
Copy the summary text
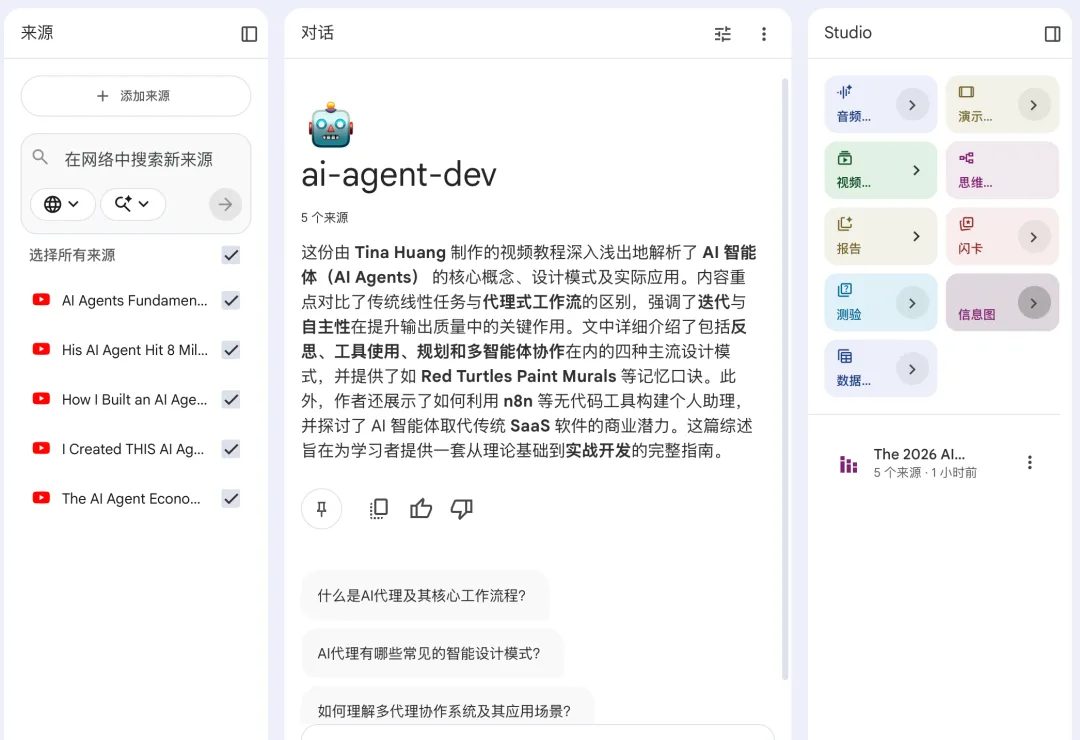point(379,508)
